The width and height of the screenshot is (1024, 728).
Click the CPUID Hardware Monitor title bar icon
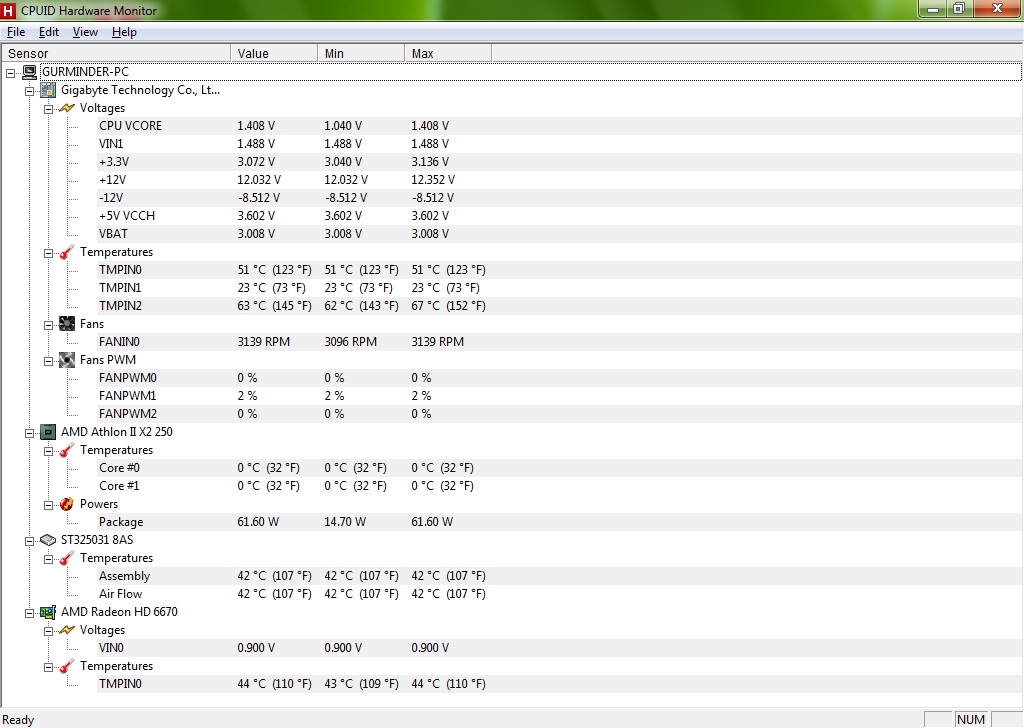8,10
